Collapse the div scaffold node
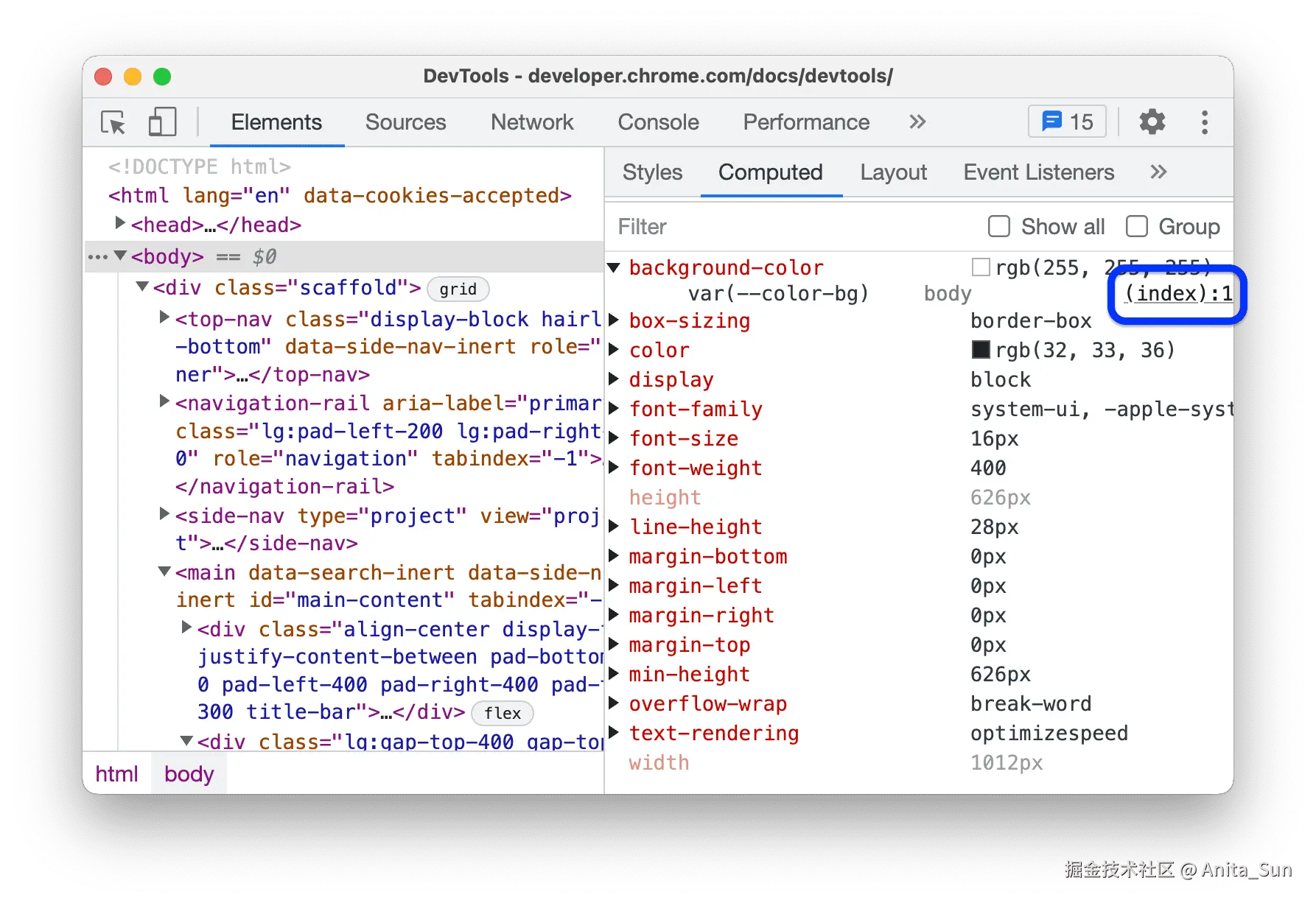 click(x=142, y=287)
